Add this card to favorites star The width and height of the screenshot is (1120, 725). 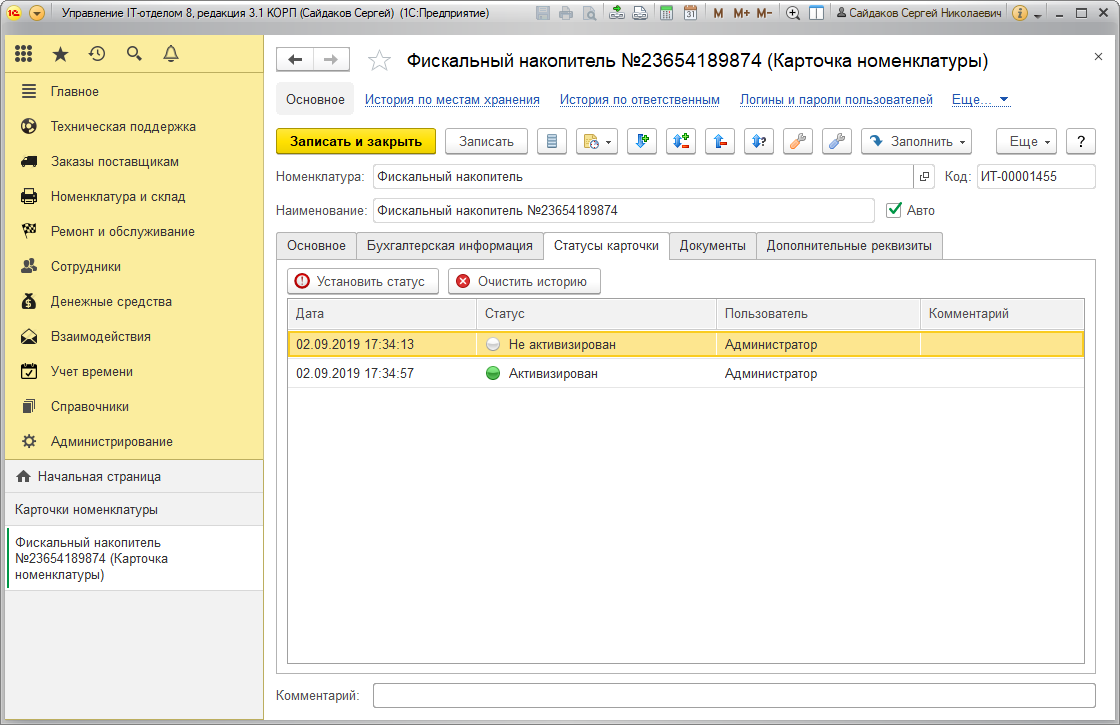tap(379, 61)
